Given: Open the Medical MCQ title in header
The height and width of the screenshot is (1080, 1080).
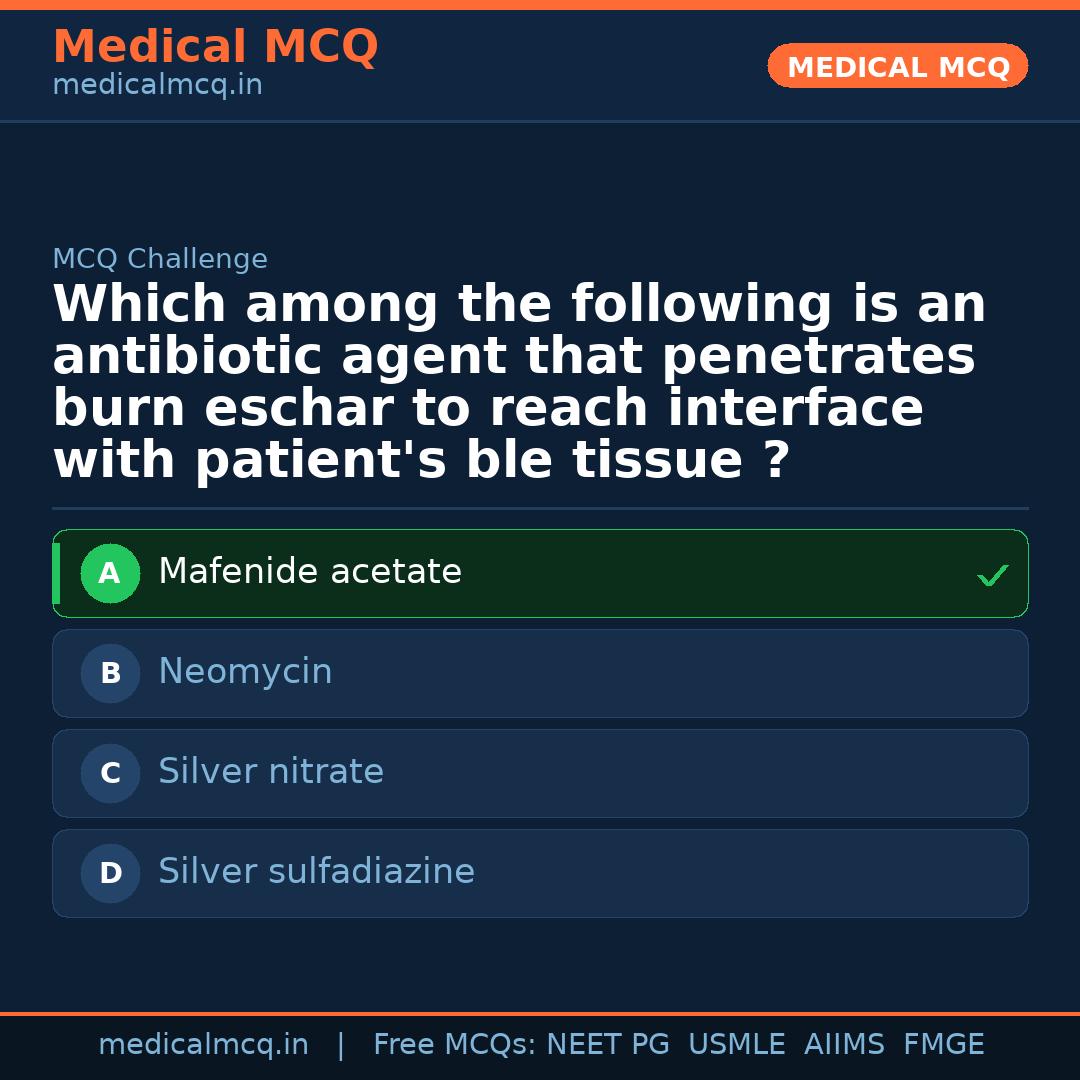Looking at the screenshot, I should (215, 47).
